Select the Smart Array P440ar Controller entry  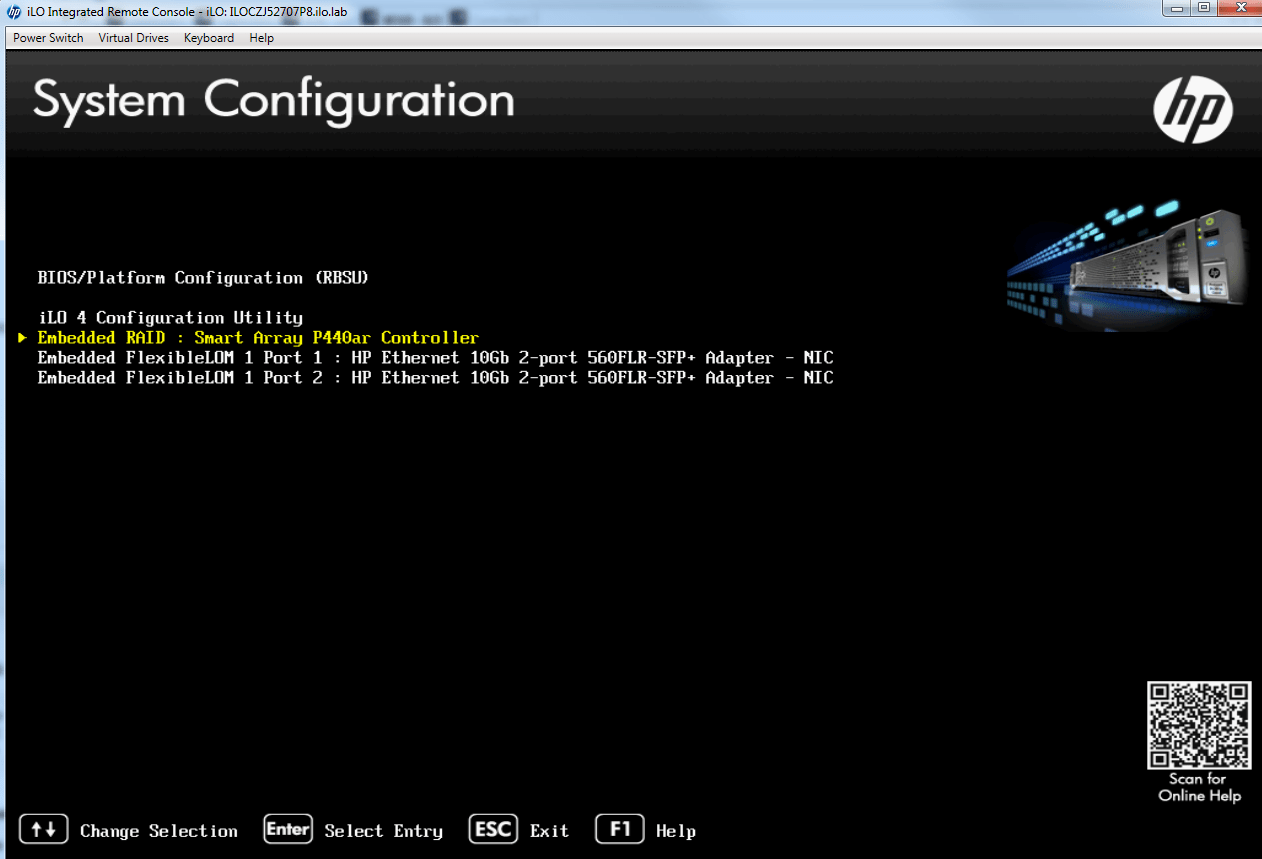tap(258, 337)
